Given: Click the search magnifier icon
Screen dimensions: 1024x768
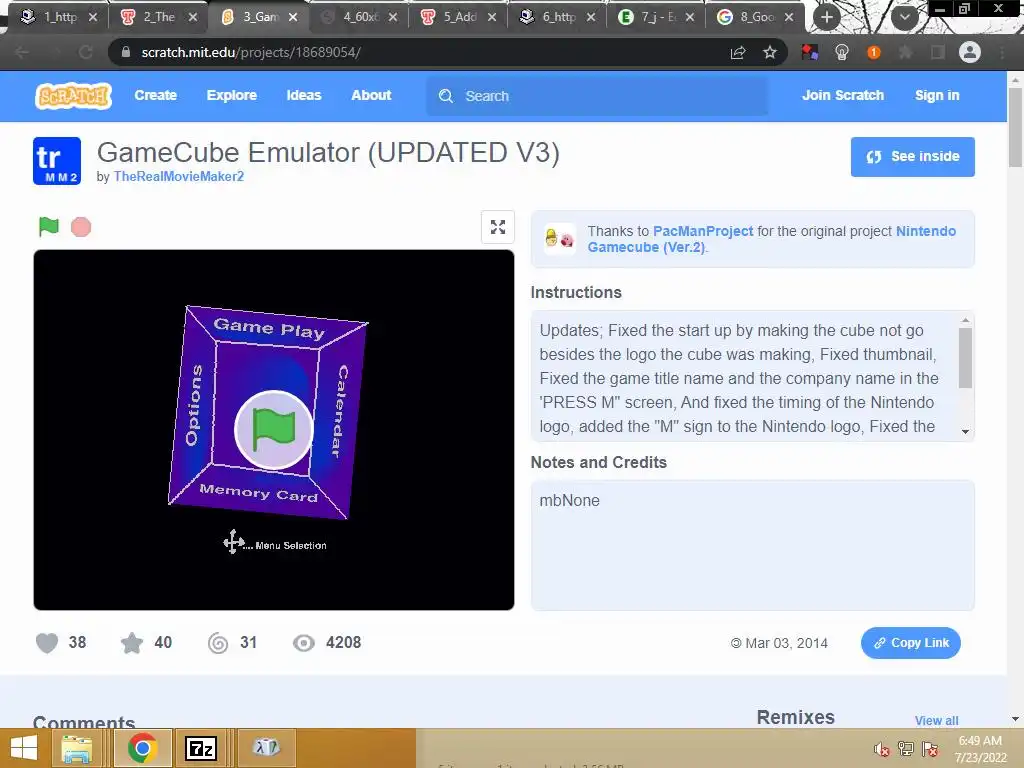Looking at the screenshot, I should coord(446,96).
